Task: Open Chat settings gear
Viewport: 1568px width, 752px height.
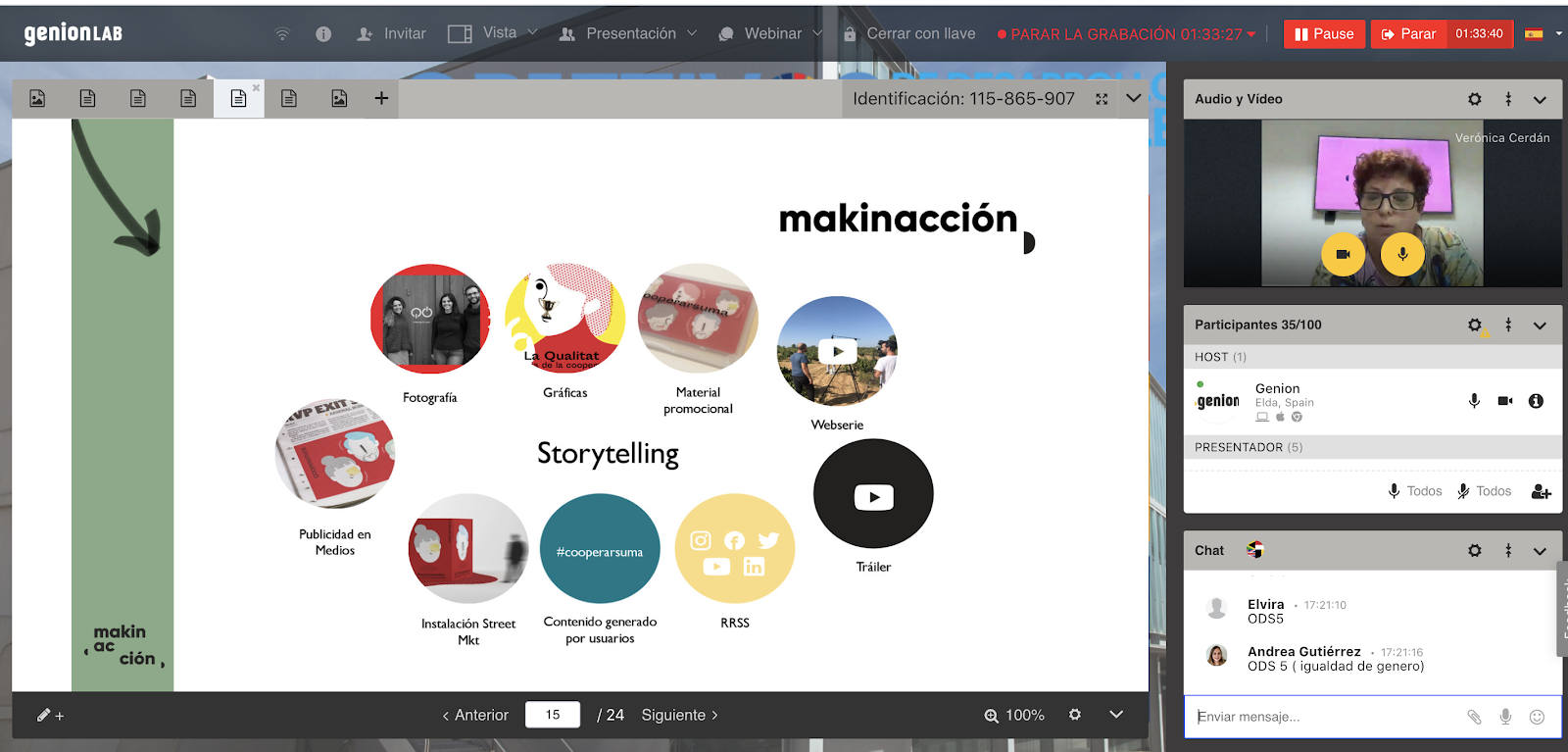Action: click(x=1475, y=551)
